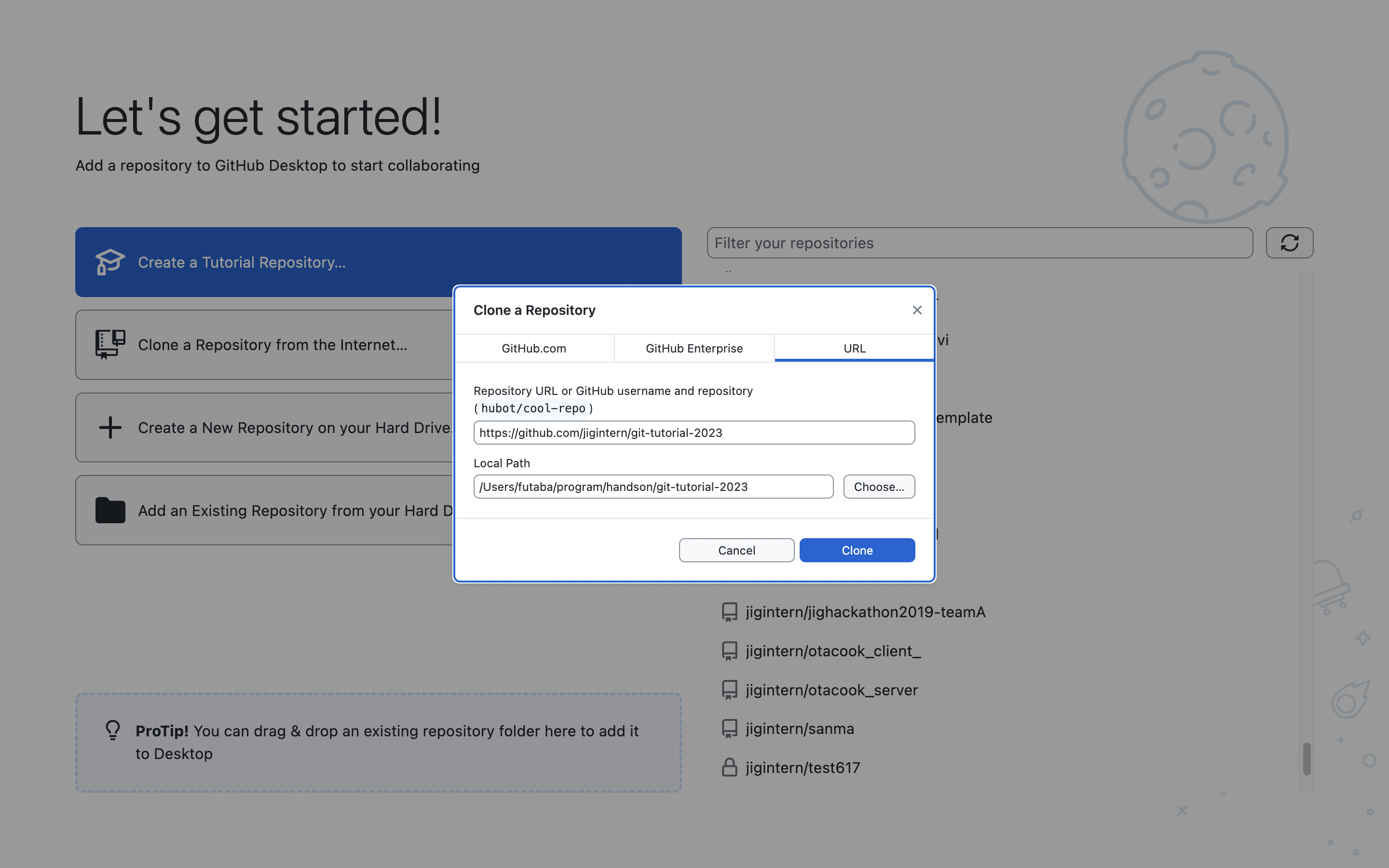Click the repository list scrollbar thumb

pos(1307,759)
